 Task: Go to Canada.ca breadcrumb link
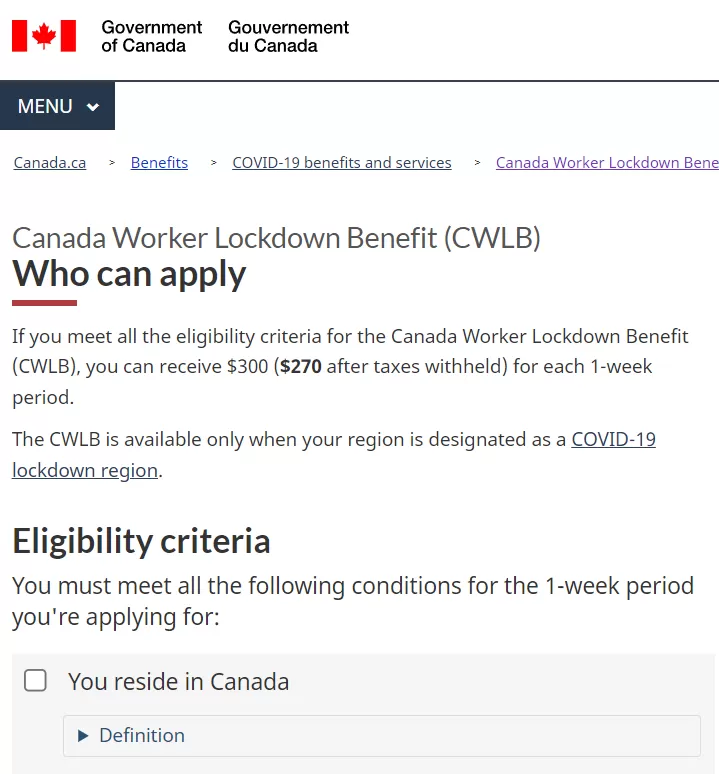(50, 162)
